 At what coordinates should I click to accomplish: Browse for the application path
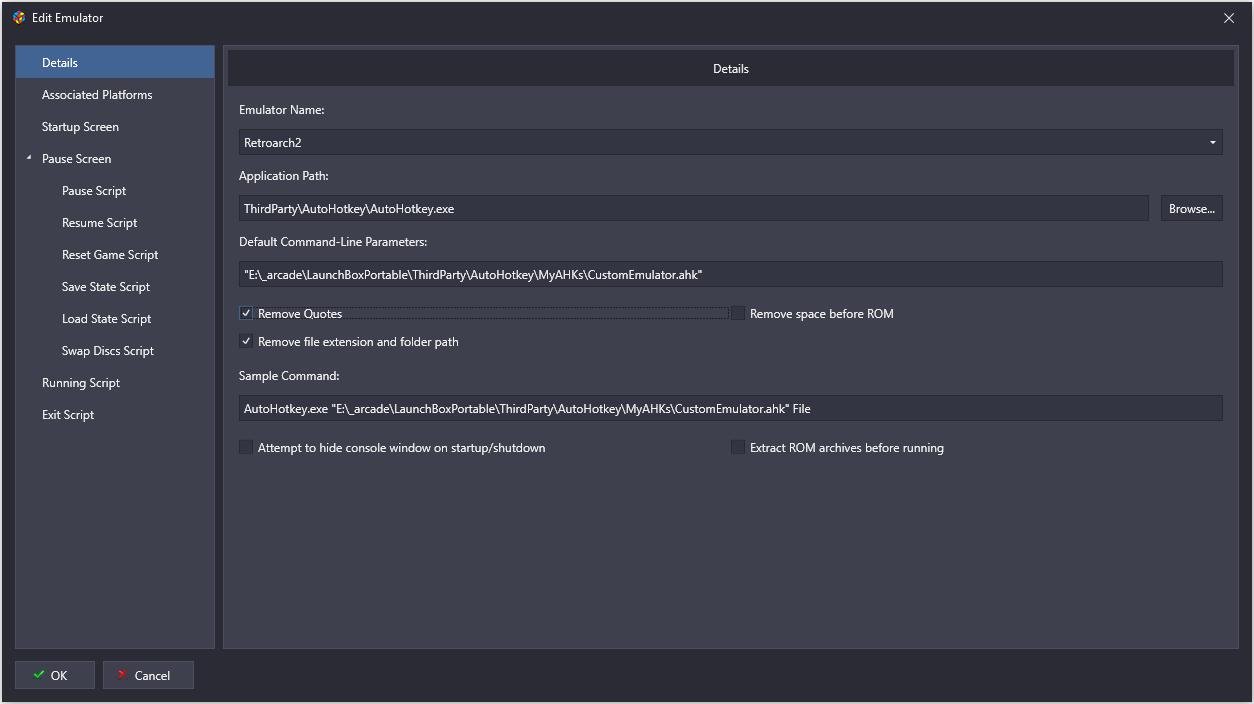click(x=1191, y=208)
